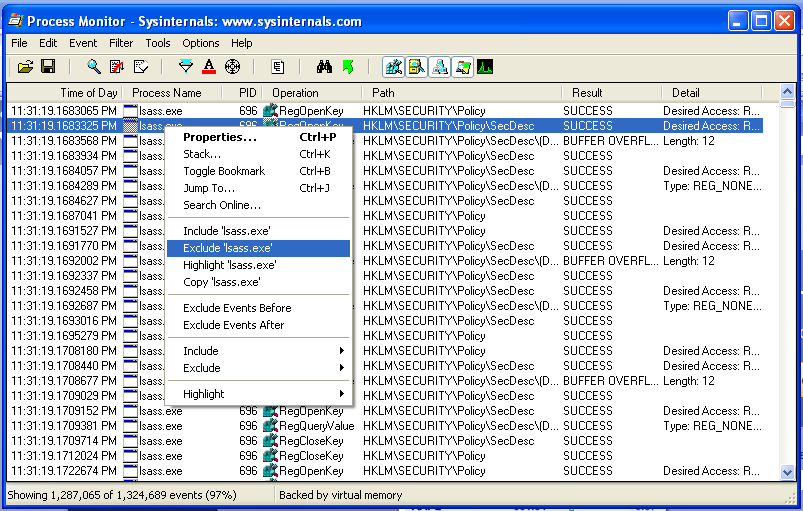803x511 pixels.
Task: Click the Find binoculars icon
Action: point(324,67)
